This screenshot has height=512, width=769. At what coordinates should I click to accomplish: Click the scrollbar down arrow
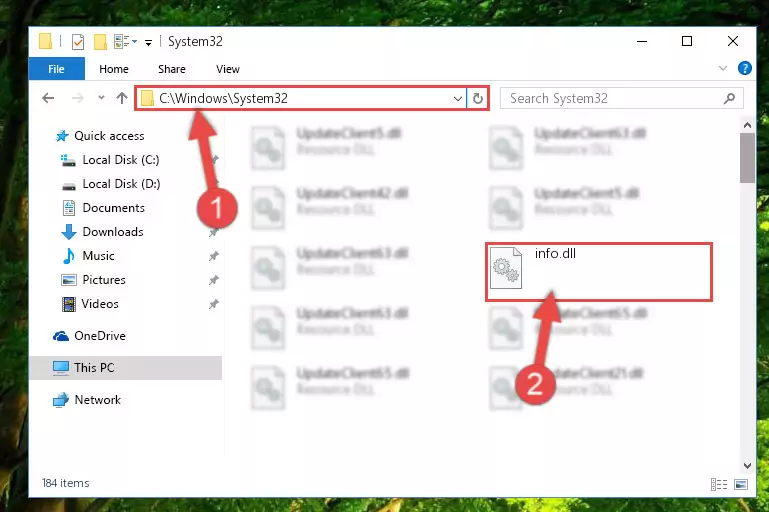click(747, 465)
